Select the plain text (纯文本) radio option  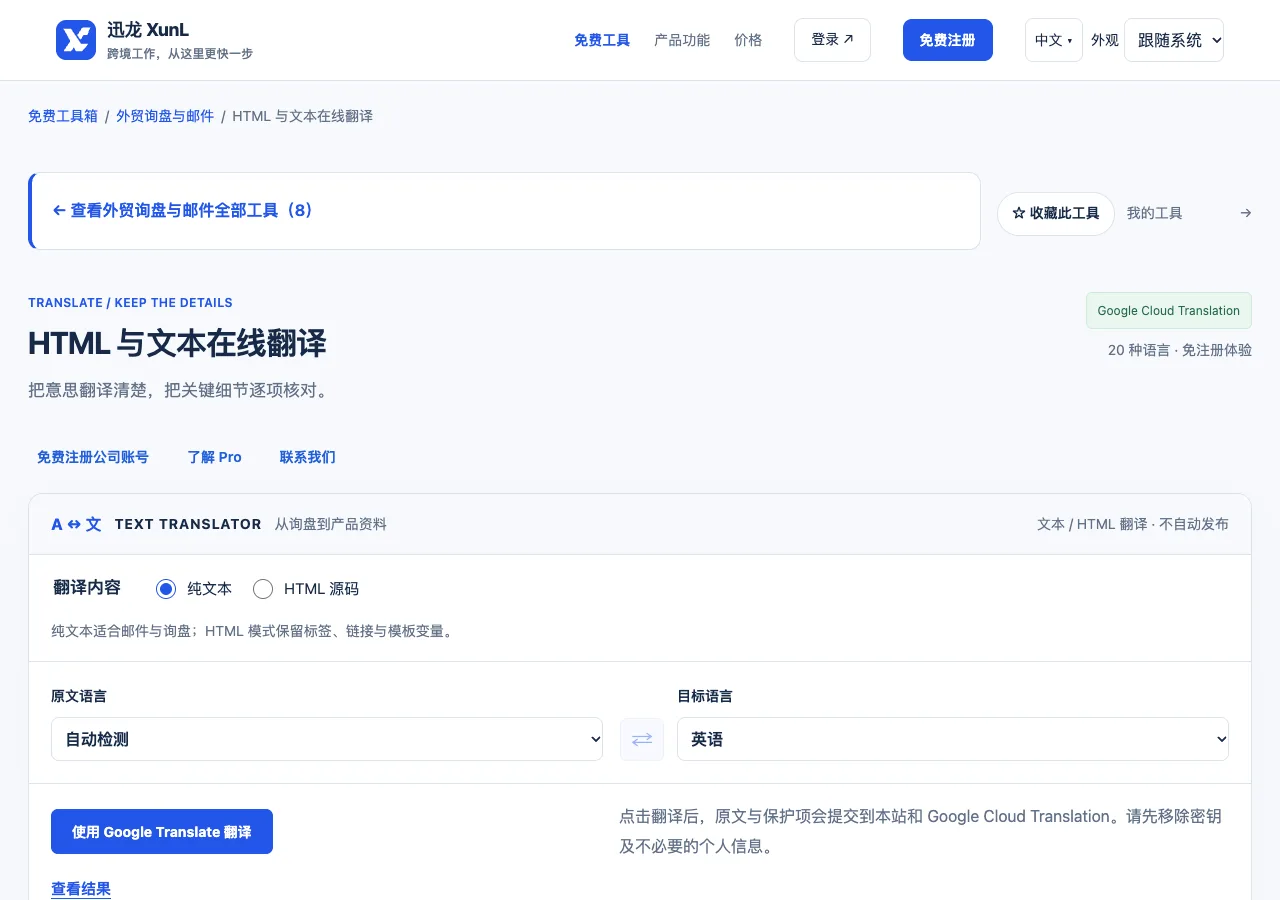click(166, 589)
